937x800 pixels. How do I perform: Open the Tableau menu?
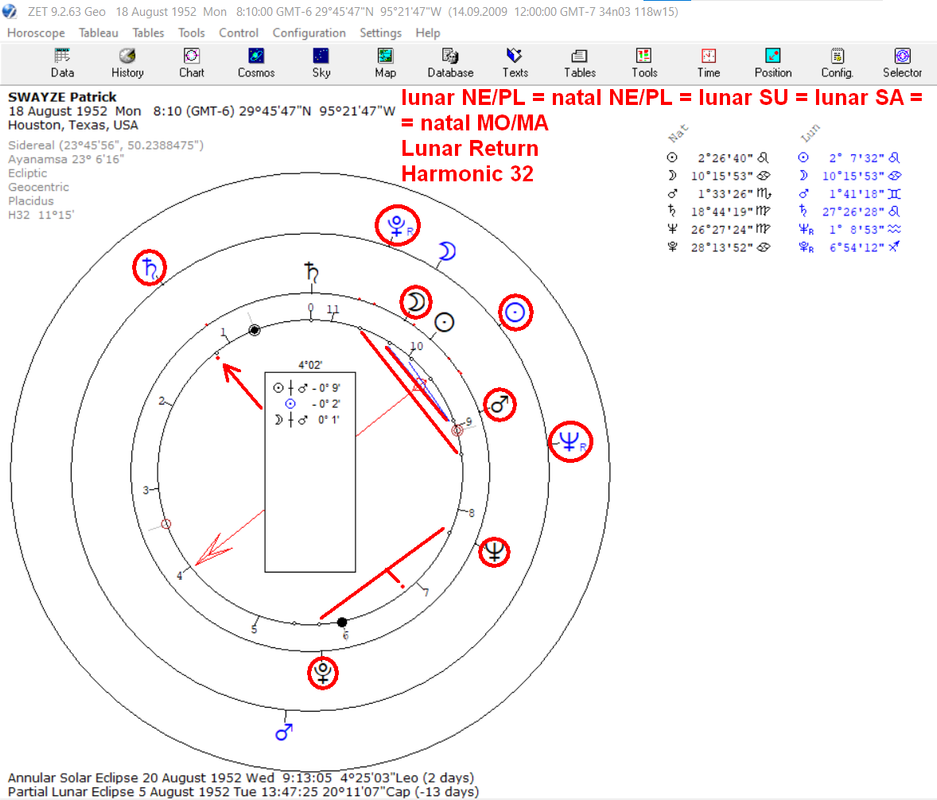click(x=98, y=33)
